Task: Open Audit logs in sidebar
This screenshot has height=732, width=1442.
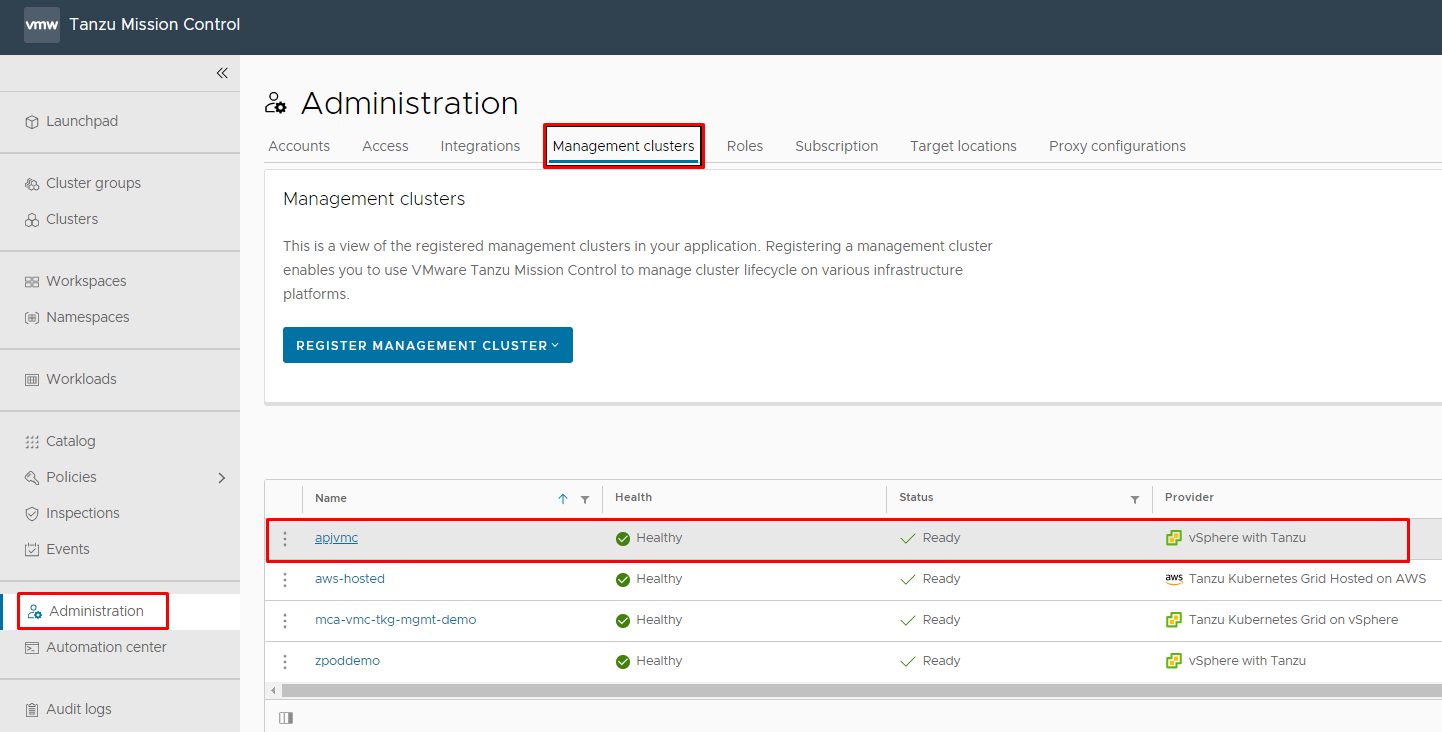Action: pos(79,710)
